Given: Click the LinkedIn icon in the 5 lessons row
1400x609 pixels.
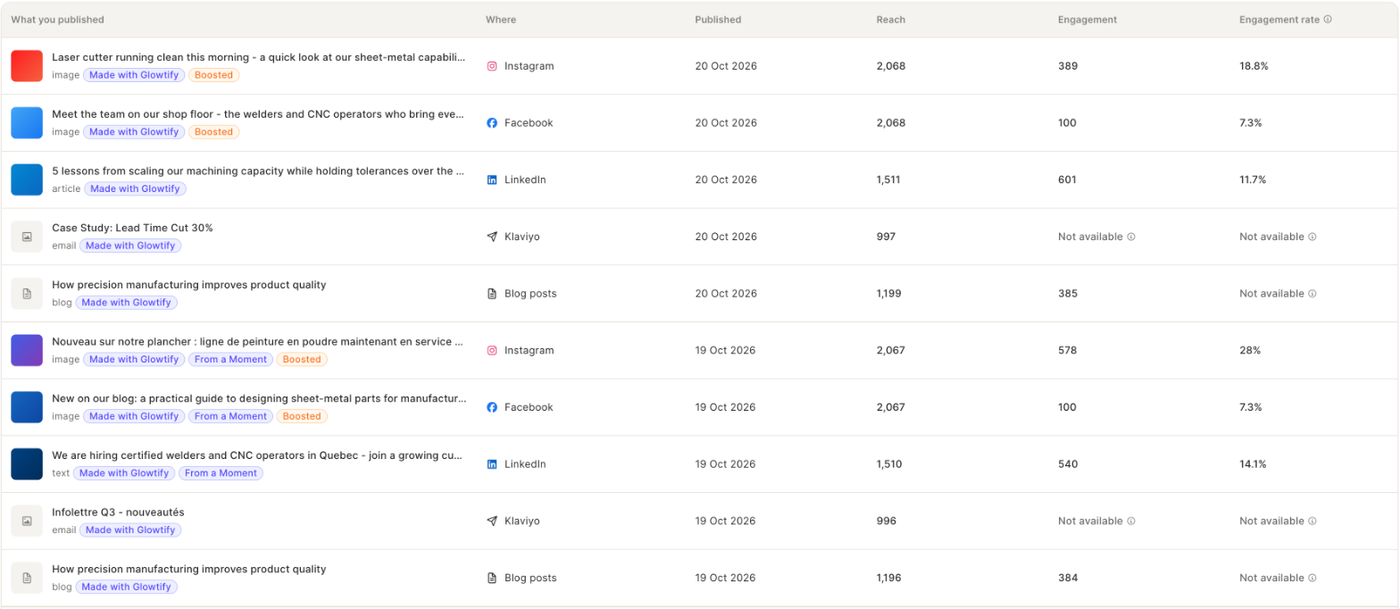Looking at the screenshot, I should 492,180.
